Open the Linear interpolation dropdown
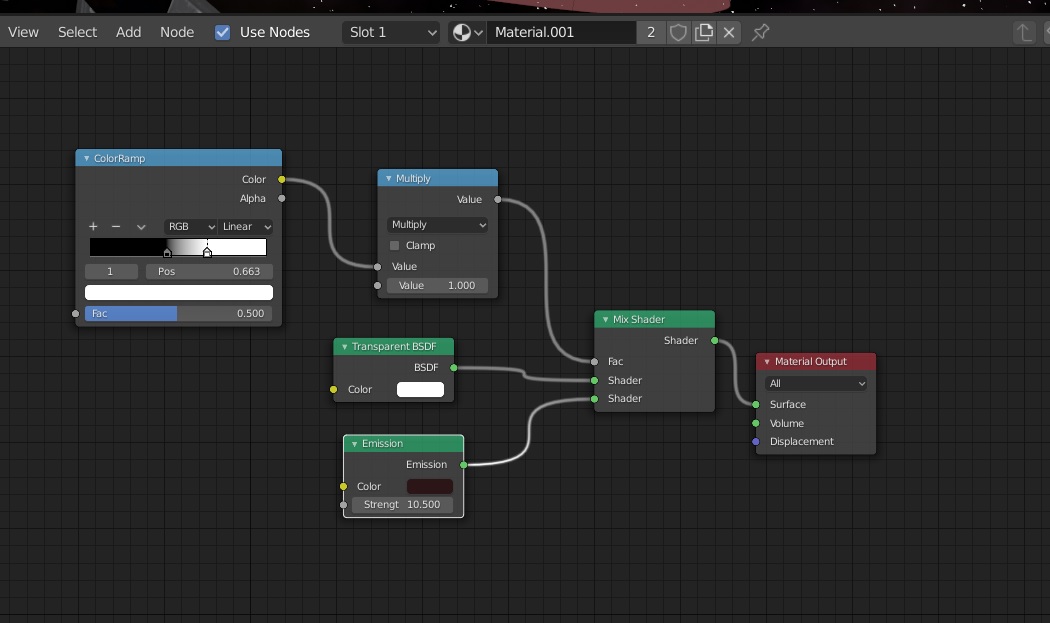Image resolution: width=1050 pixels, height=623 pixels. tap(246, 226)
